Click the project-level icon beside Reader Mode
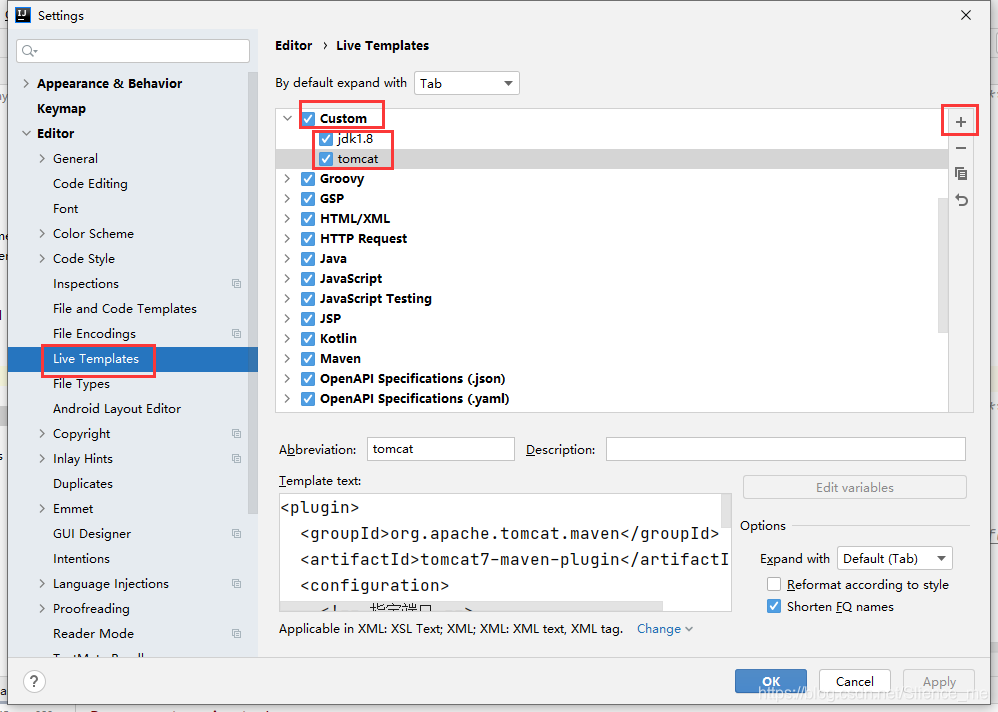Screen dimensions: 998x712 click(236, 634)
